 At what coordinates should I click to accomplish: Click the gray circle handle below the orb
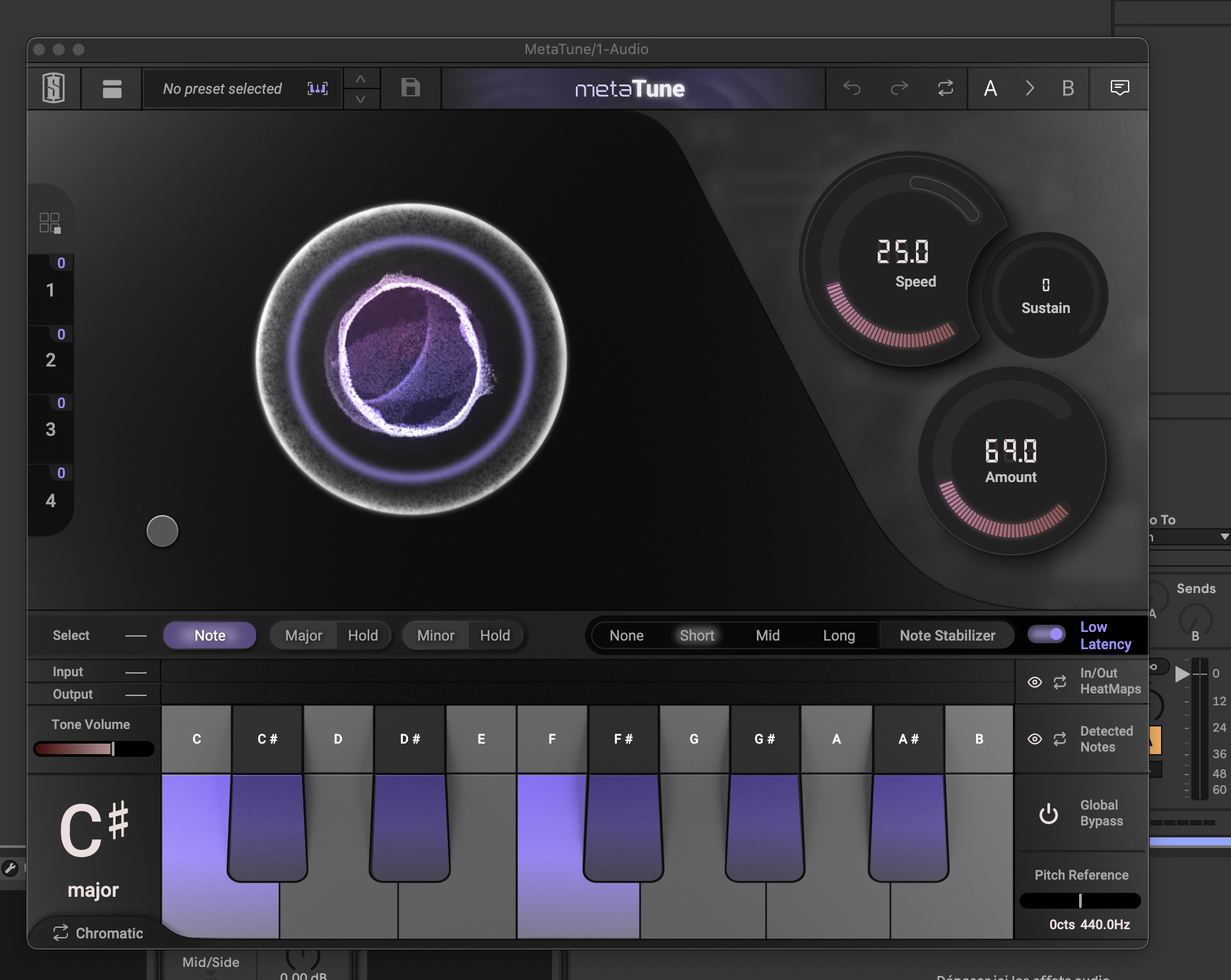[x=162, y=531]
